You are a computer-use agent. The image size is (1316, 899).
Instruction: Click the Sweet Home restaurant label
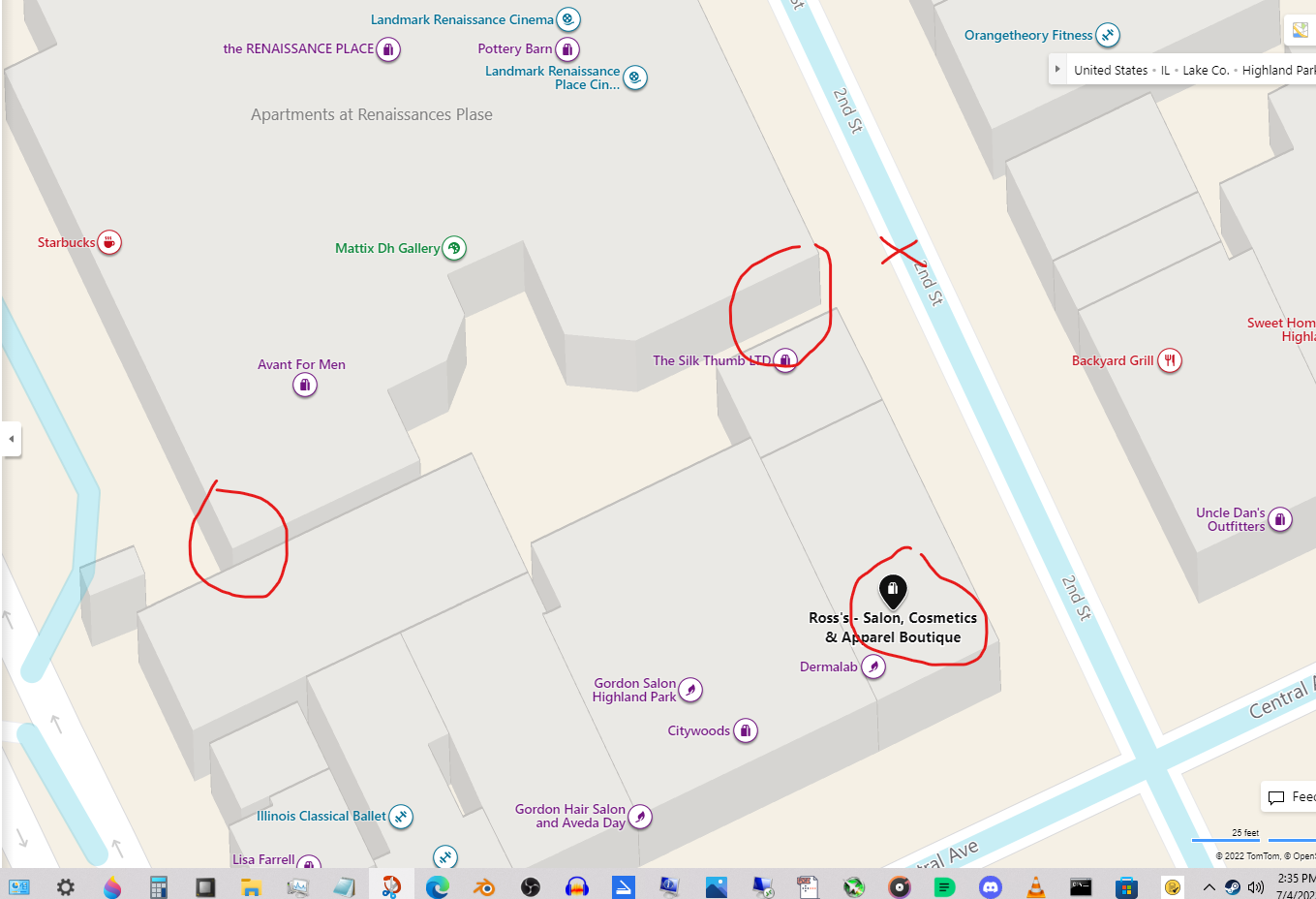tap(1281, 329)
